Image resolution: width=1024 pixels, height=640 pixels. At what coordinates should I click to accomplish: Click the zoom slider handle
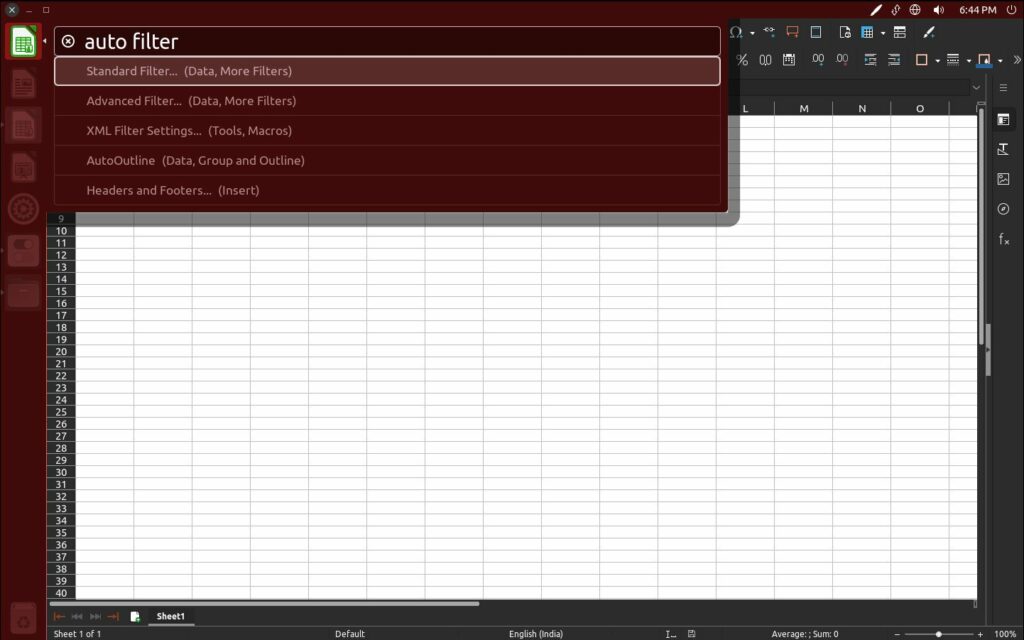click(x=938, y=634)
